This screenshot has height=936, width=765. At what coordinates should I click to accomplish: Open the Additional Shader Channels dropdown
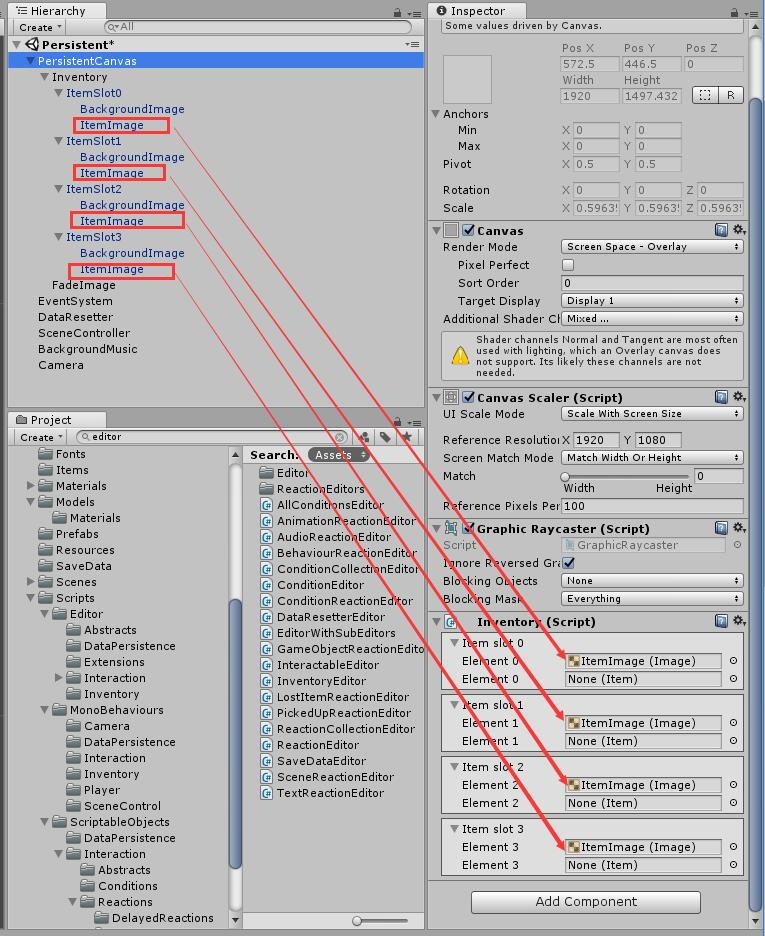pos(652,318)
